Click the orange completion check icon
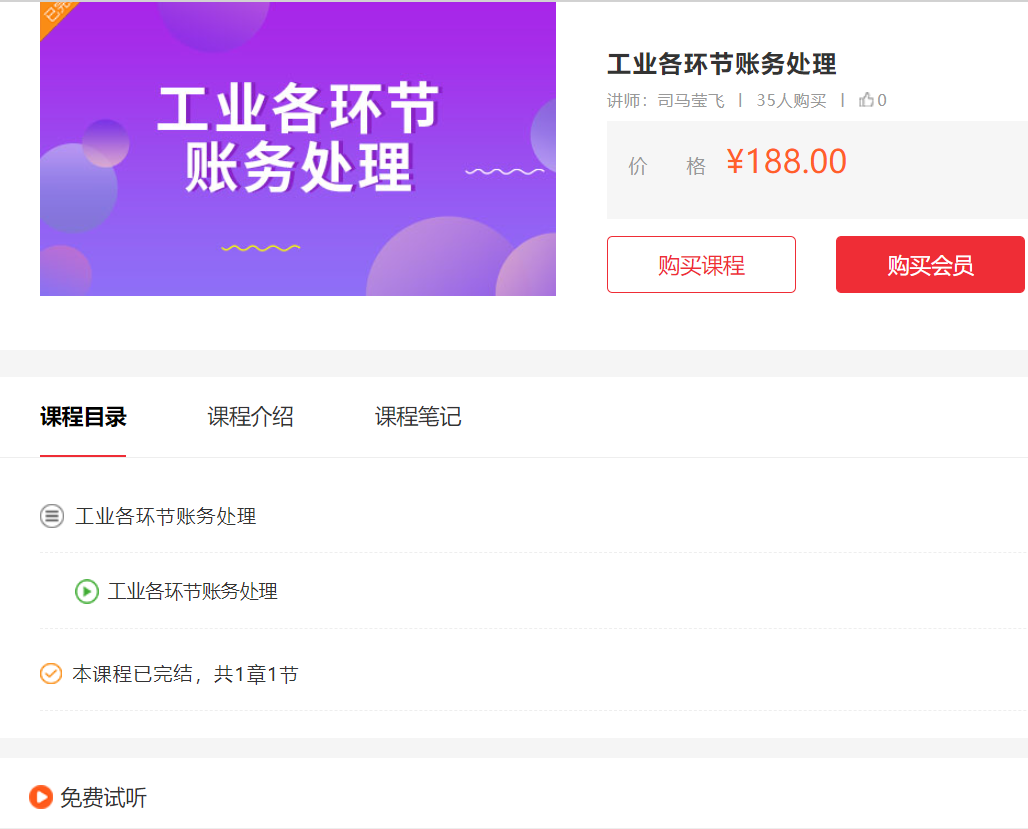Viewport: 1028px width, 829px height. tap(49, 674)
